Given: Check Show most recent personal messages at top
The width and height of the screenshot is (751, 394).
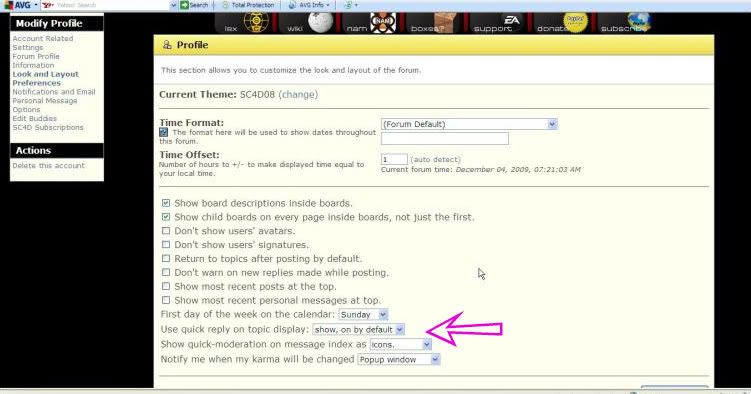Looking at the screenshot, I should point(166,300).
